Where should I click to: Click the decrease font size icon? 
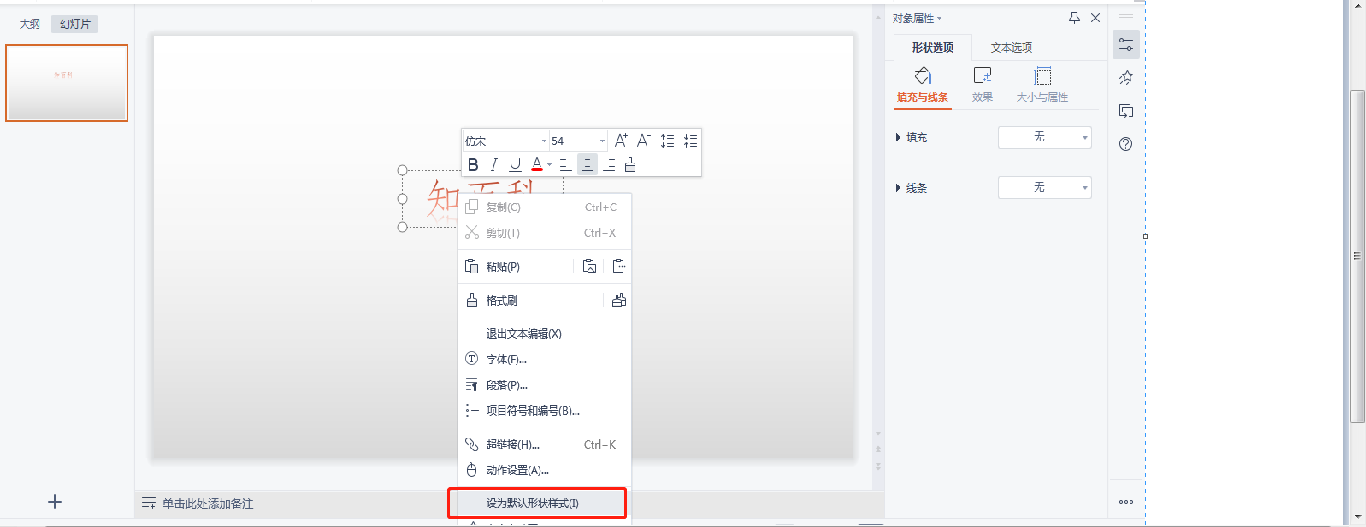click(x=644, y=141)
